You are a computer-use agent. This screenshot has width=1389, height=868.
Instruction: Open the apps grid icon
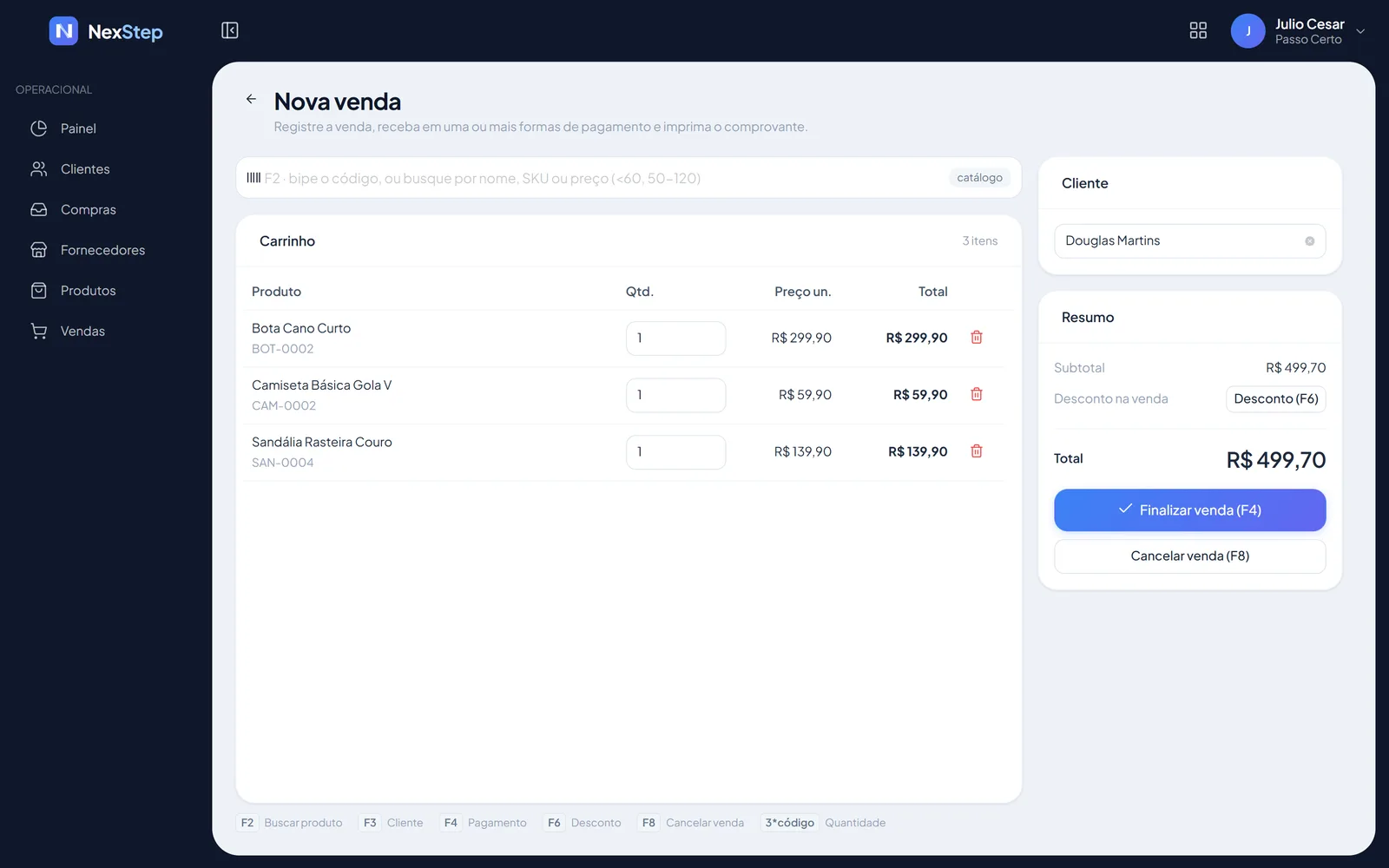pyautogui.click(x=1198, y=30)
